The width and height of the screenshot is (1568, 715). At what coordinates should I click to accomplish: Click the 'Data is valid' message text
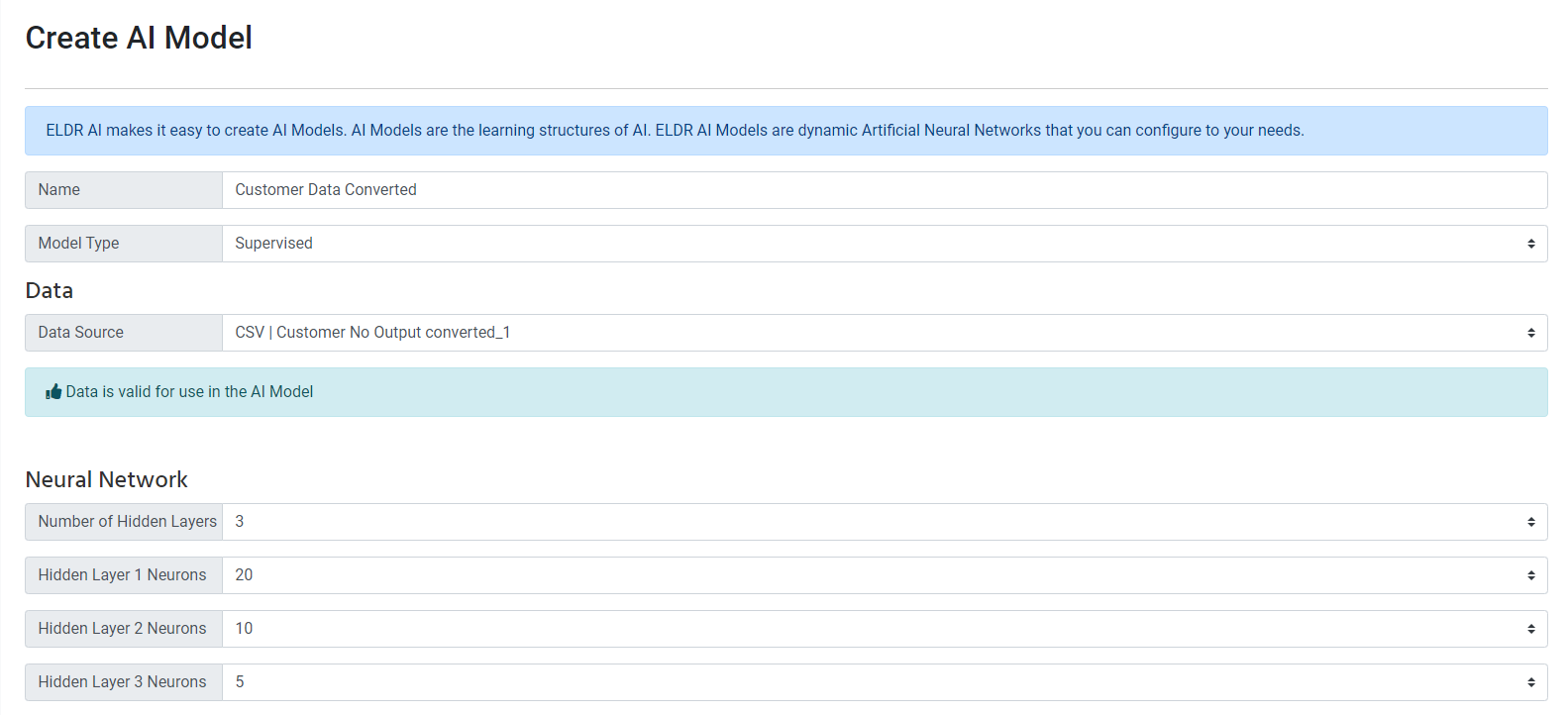(x=189, y=392)
